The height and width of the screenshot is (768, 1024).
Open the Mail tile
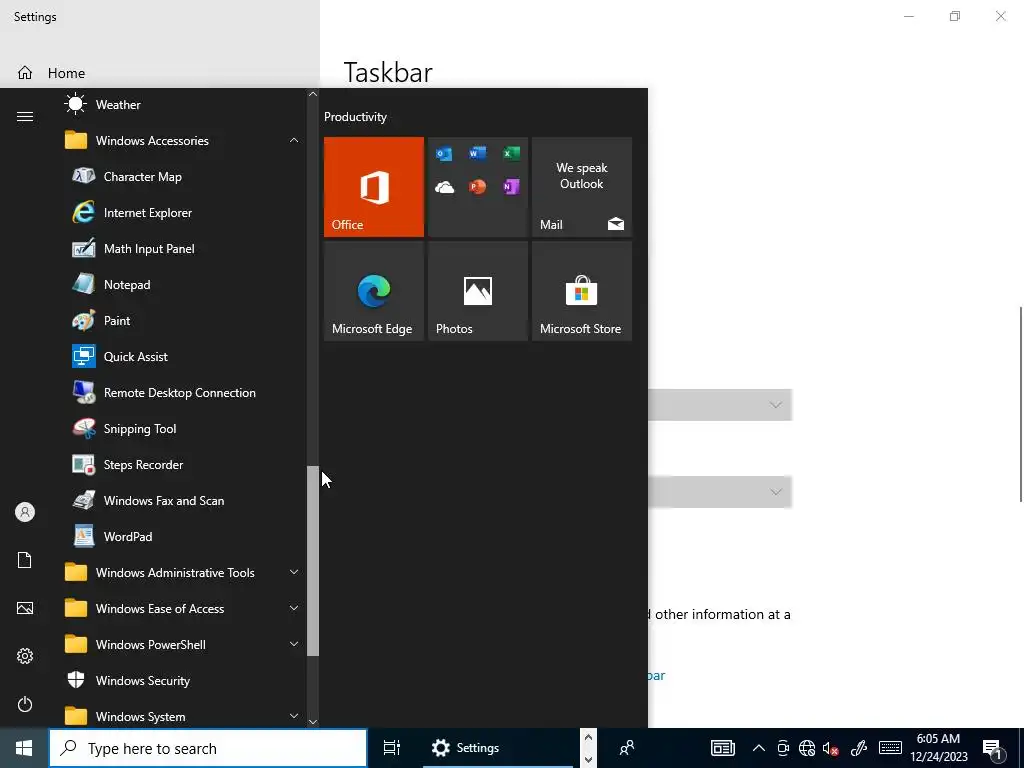(582, 187)
